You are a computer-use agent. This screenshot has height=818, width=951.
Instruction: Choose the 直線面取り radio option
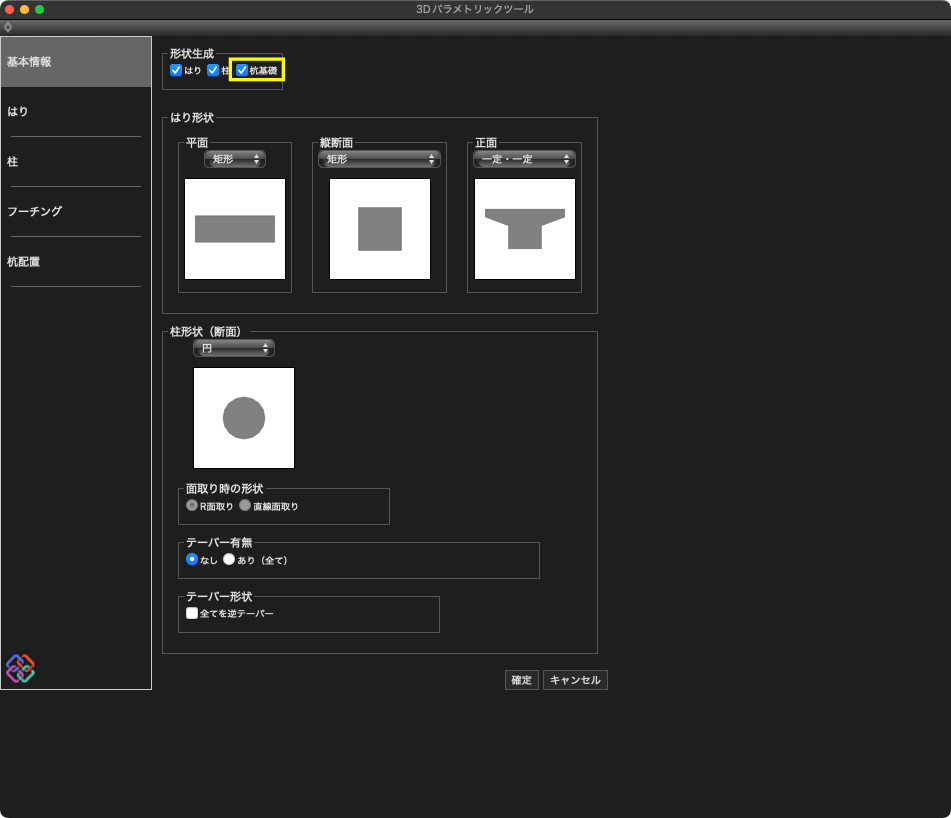[x=245, y=506]
